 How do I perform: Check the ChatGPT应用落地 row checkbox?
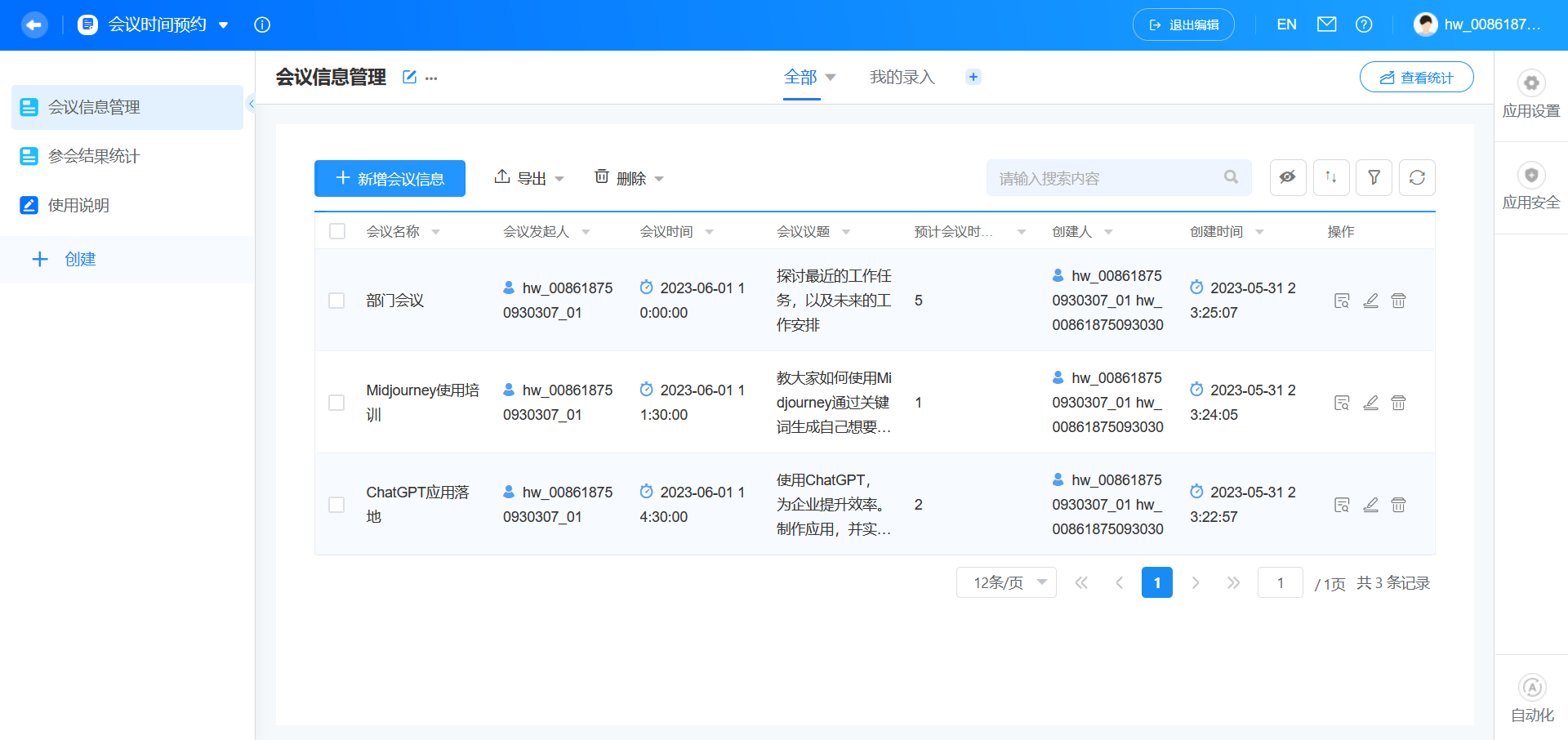[x=336, y=505]
